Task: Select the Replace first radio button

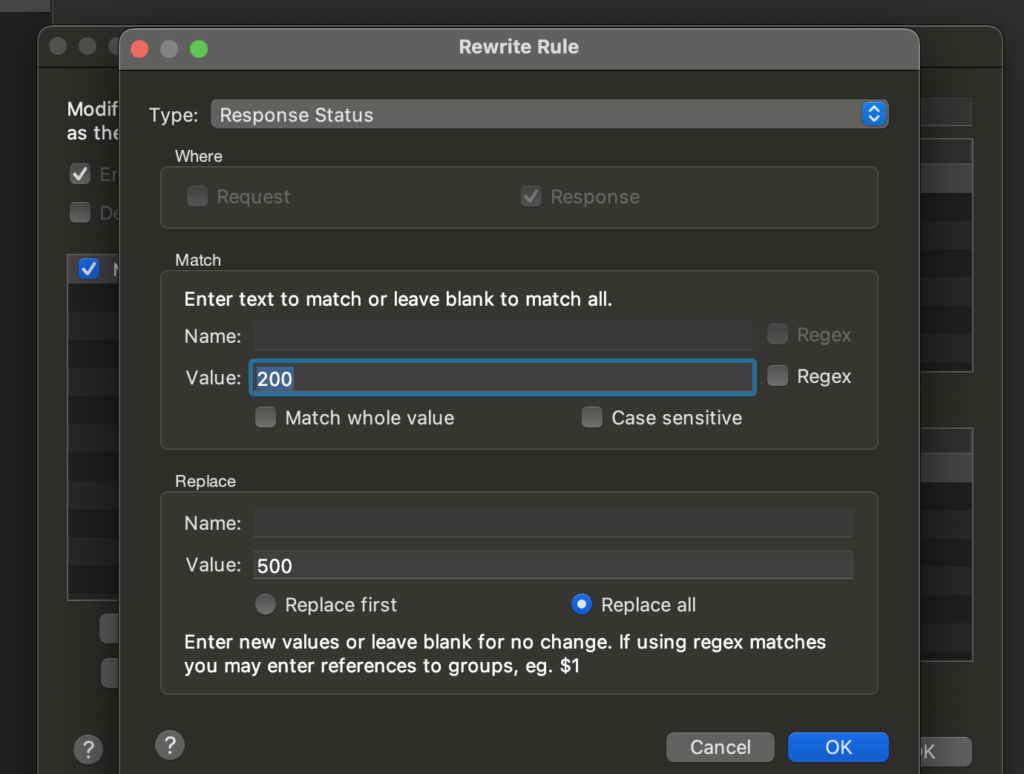Action: point(266,605)
